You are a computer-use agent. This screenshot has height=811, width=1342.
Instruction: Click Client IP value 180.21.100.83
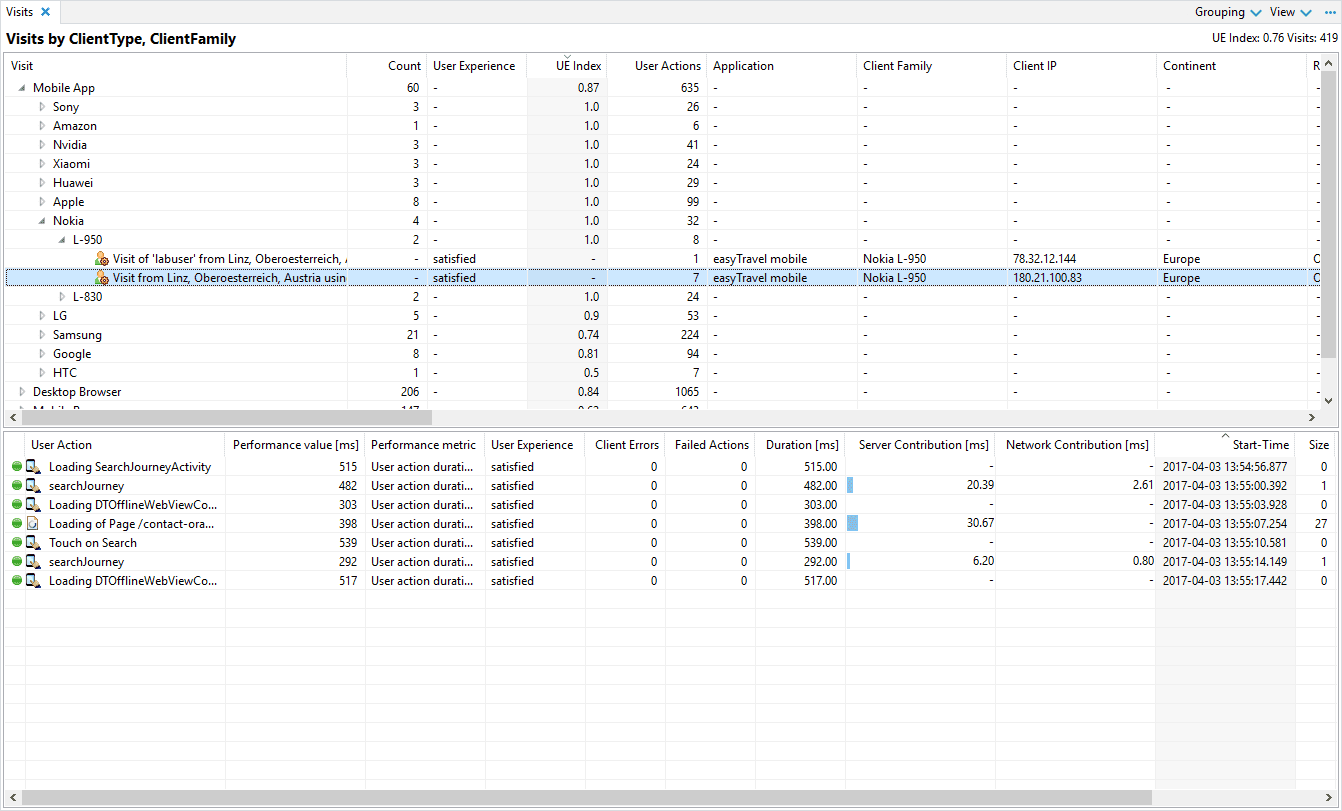tap(1047, 278)
